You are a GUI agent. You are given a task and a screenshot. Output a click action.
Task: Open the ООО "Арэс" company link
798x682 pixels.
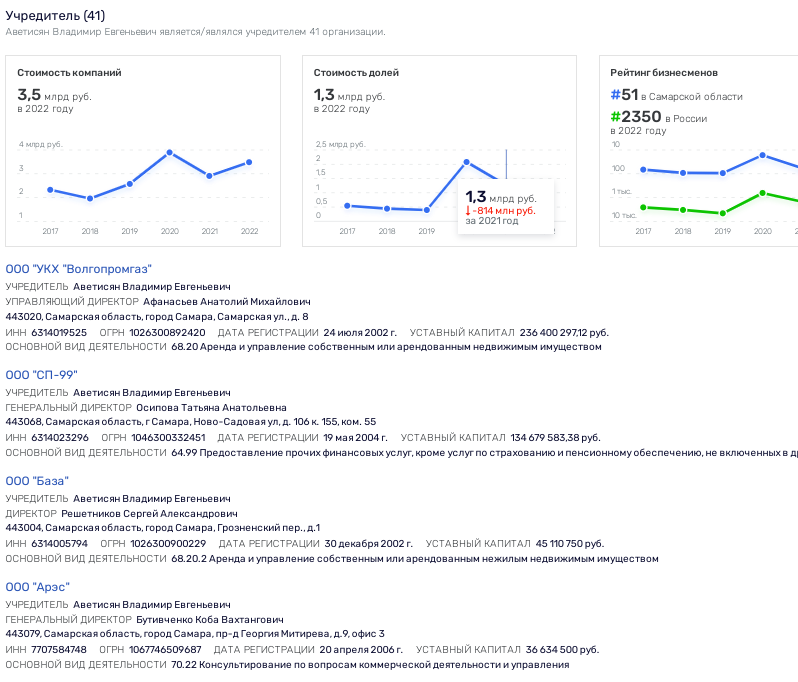pyautogui.click(x=37, y=587)
